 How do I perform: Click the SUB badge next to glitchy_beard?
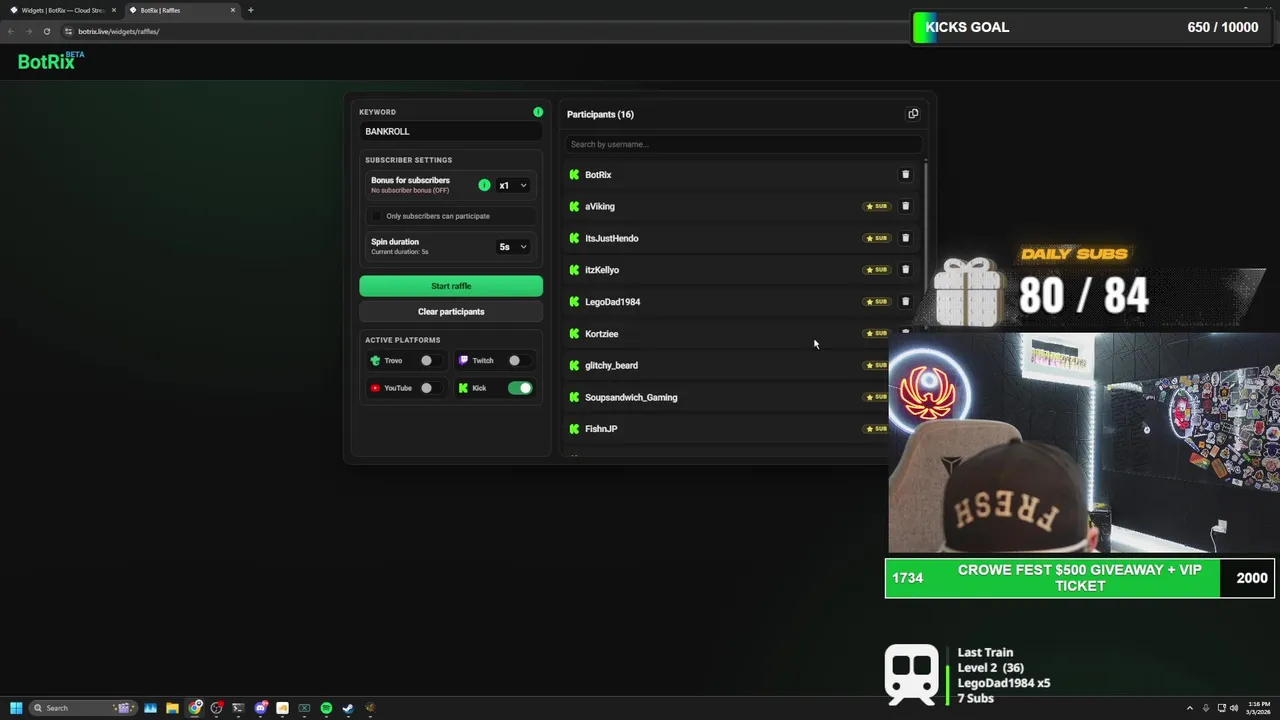(x=877, y=365)
